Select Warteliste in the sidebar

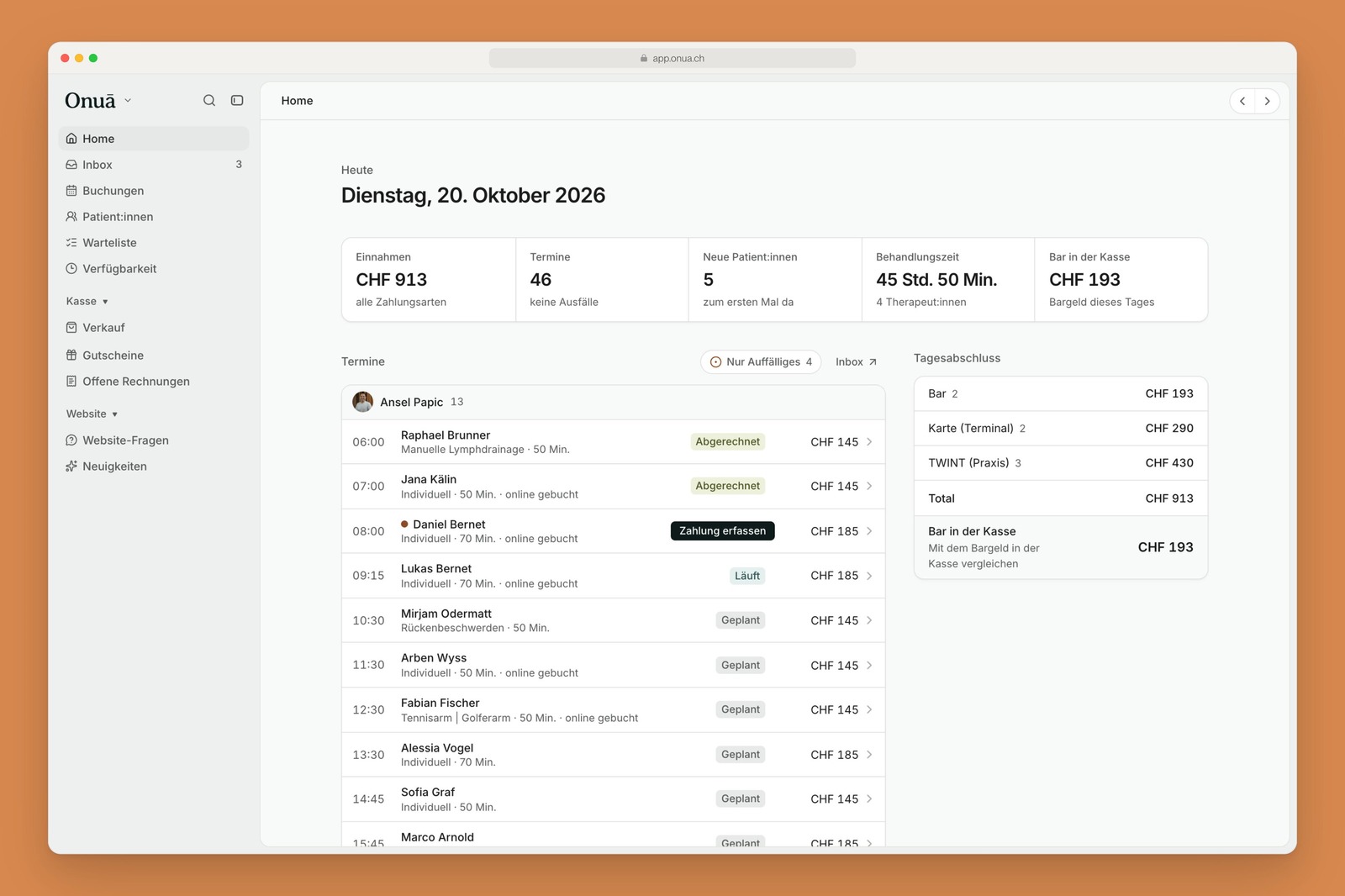coord(154,243)
